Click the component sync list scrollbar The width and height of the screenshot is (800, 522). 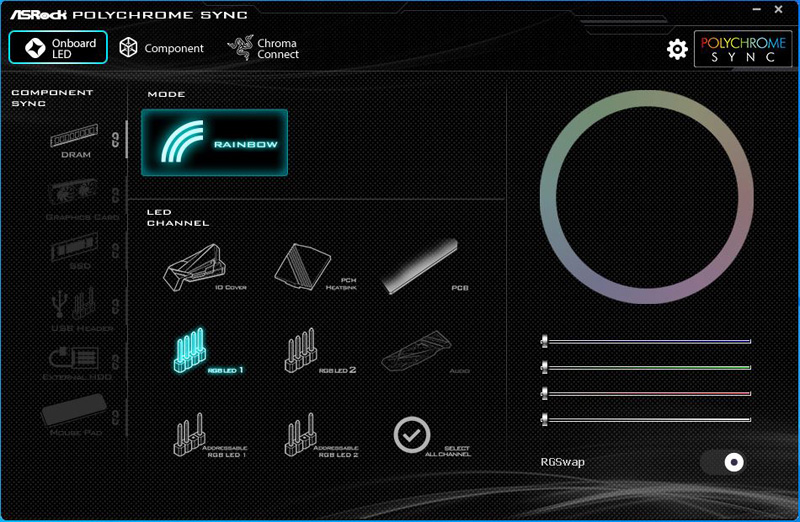click(x=127, y=139)
